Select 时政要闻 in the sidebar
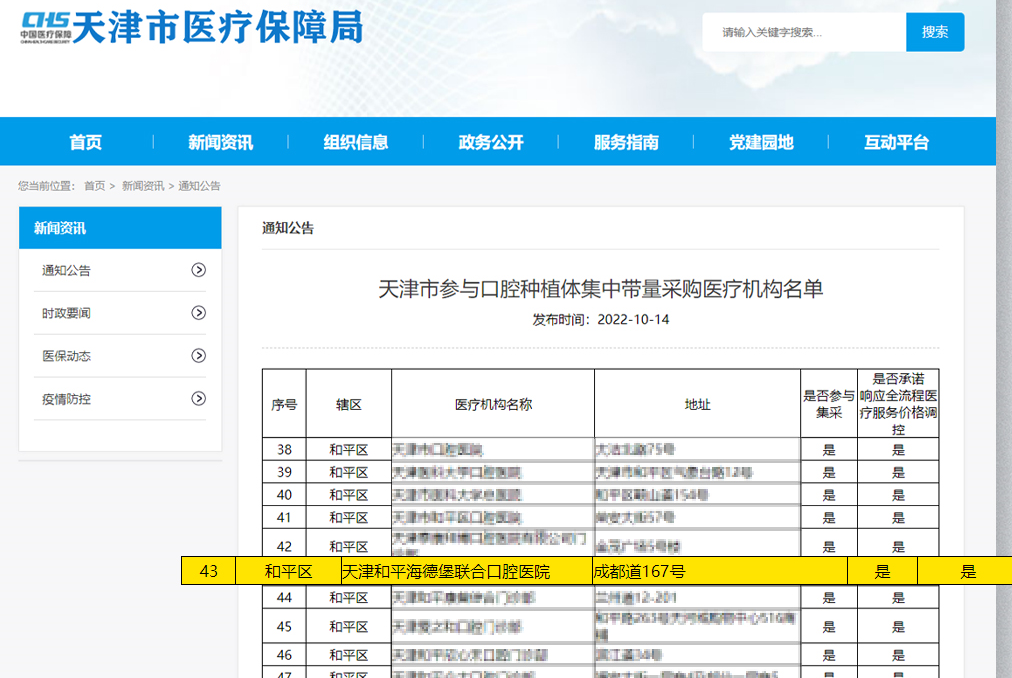 67,313
